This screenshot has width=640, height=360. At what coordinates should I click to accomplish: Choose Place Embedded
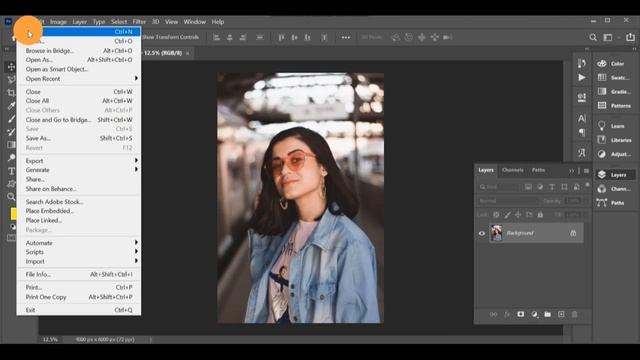click(79, 211)
